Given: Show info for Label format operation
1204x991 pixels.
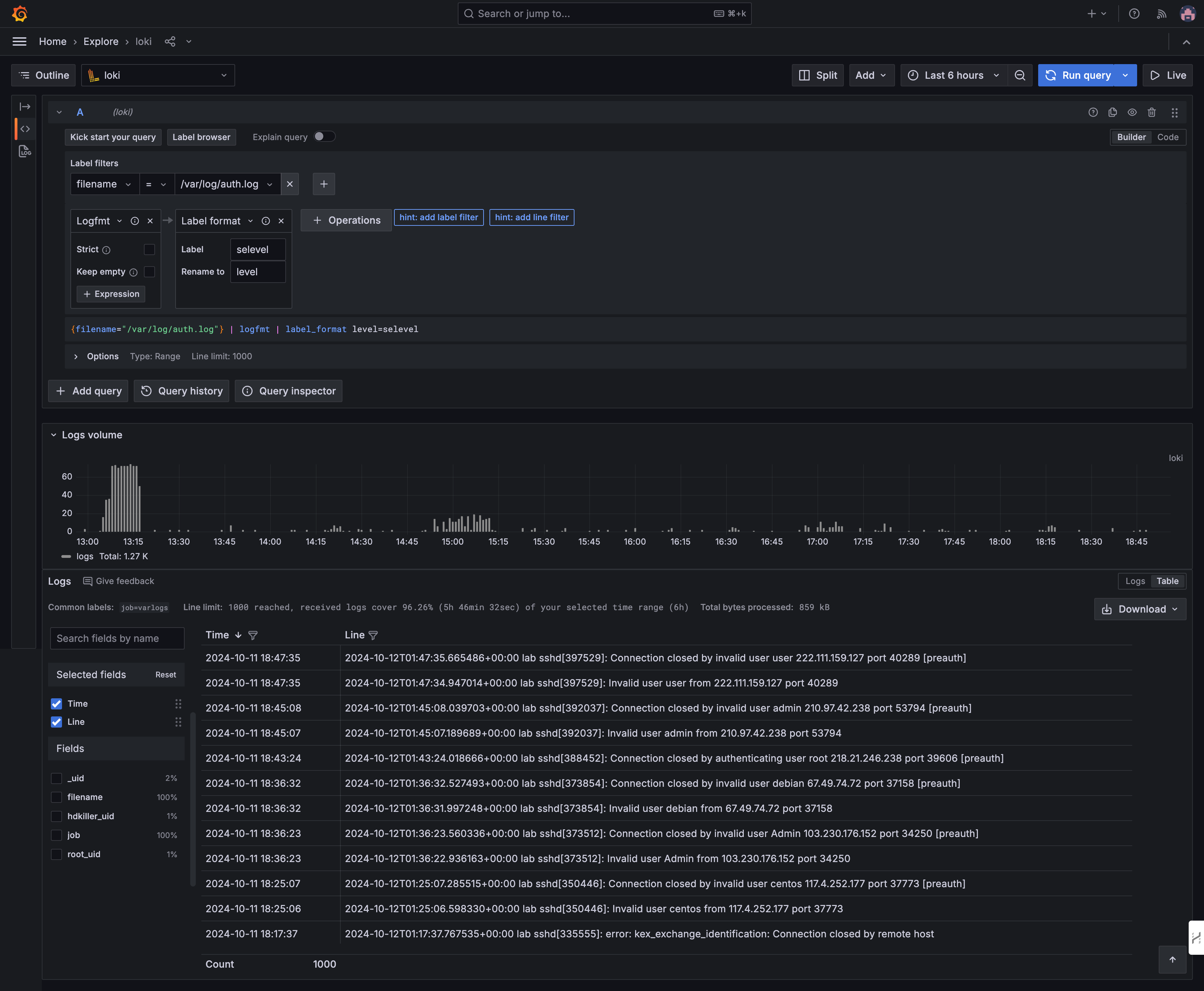Looking at the screenshot, I should tap(265, 221).
